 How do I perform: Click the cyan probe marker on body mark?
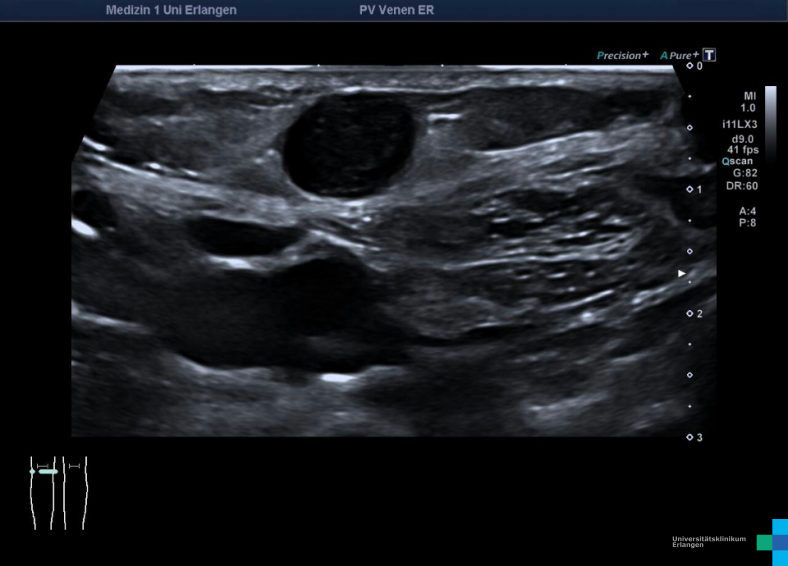[46, 471]
